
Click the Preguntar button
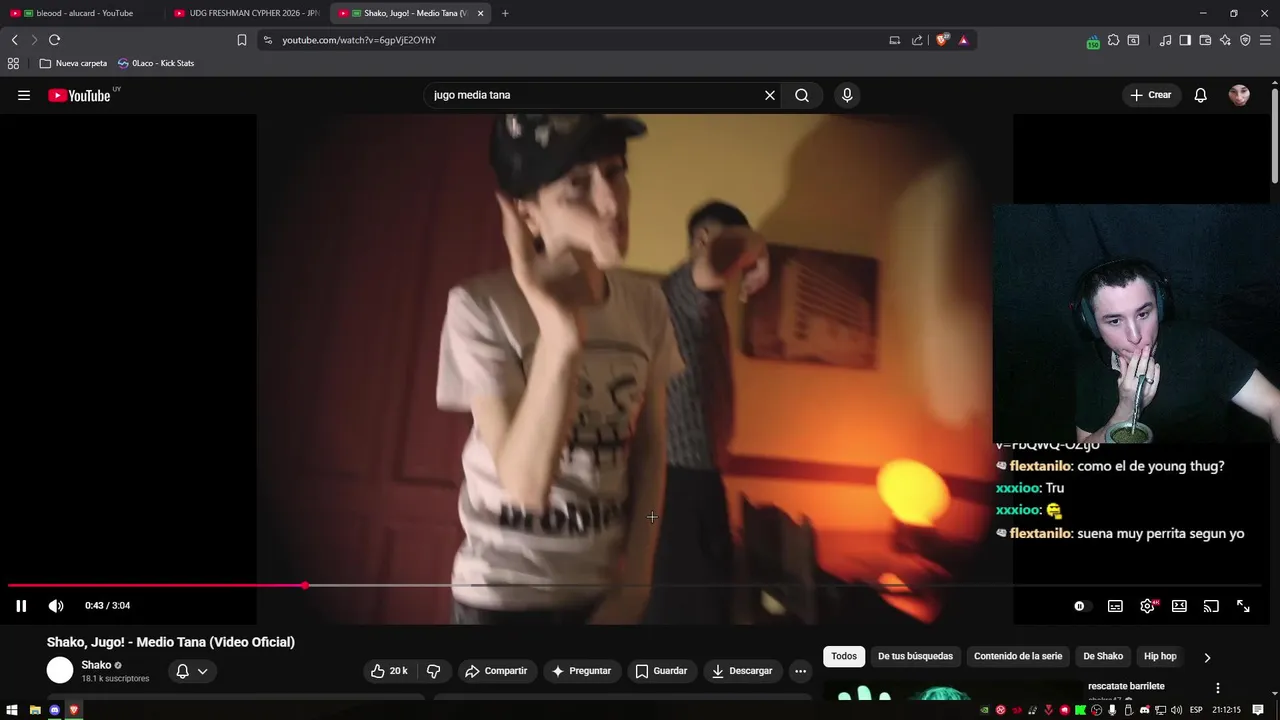pos(581,671)
